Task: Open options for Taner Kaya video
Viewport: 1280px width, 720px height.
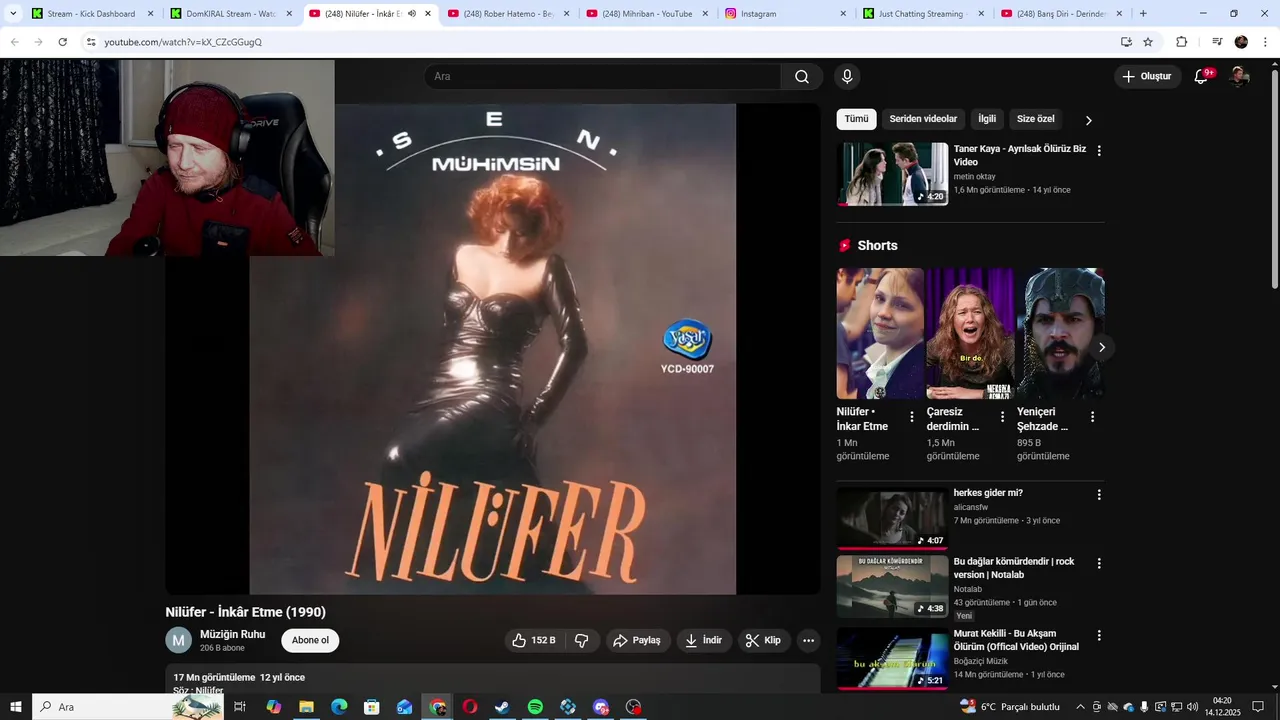Action: (x=1099, y=151)
